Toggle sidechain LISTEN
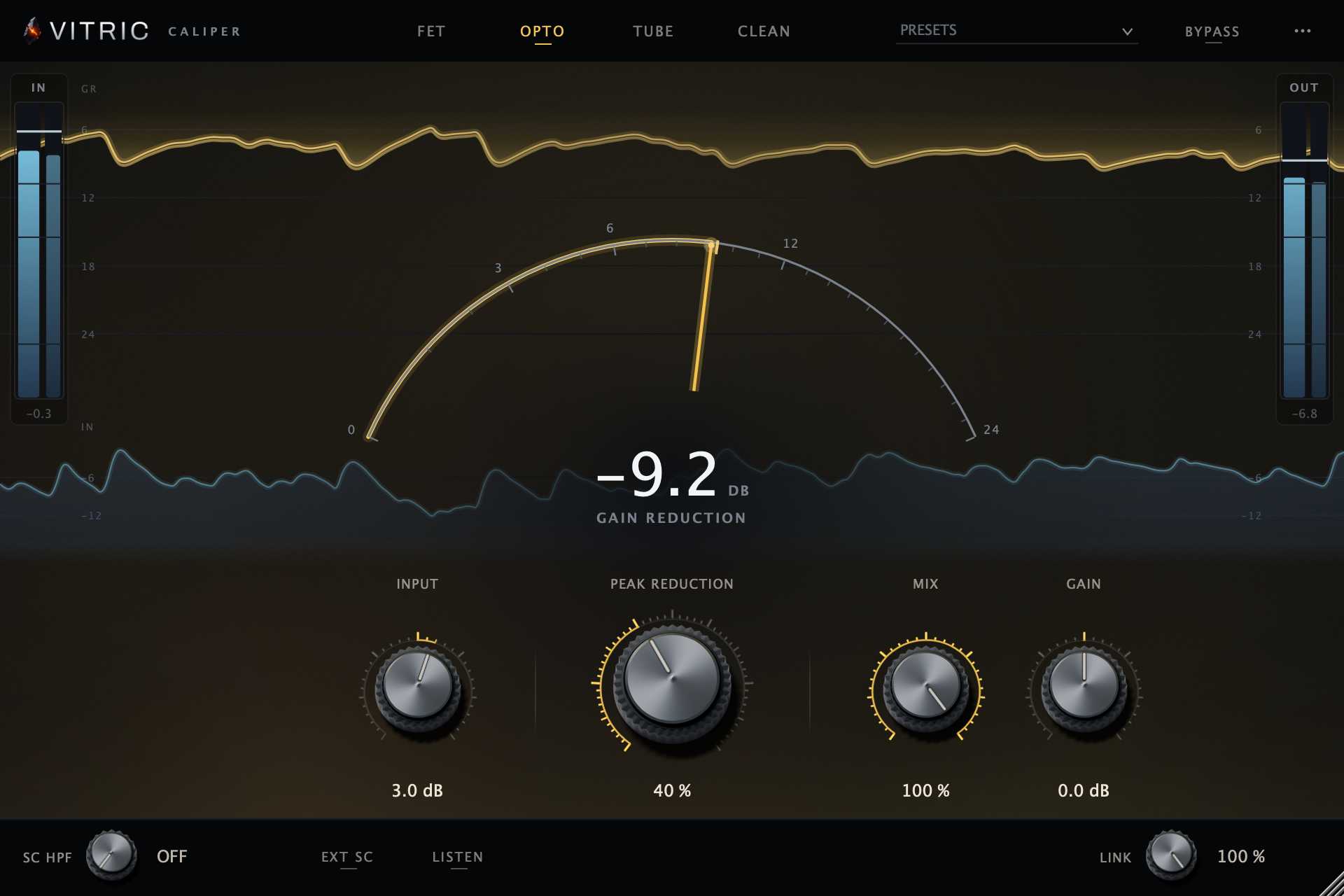 coord(458,857)
